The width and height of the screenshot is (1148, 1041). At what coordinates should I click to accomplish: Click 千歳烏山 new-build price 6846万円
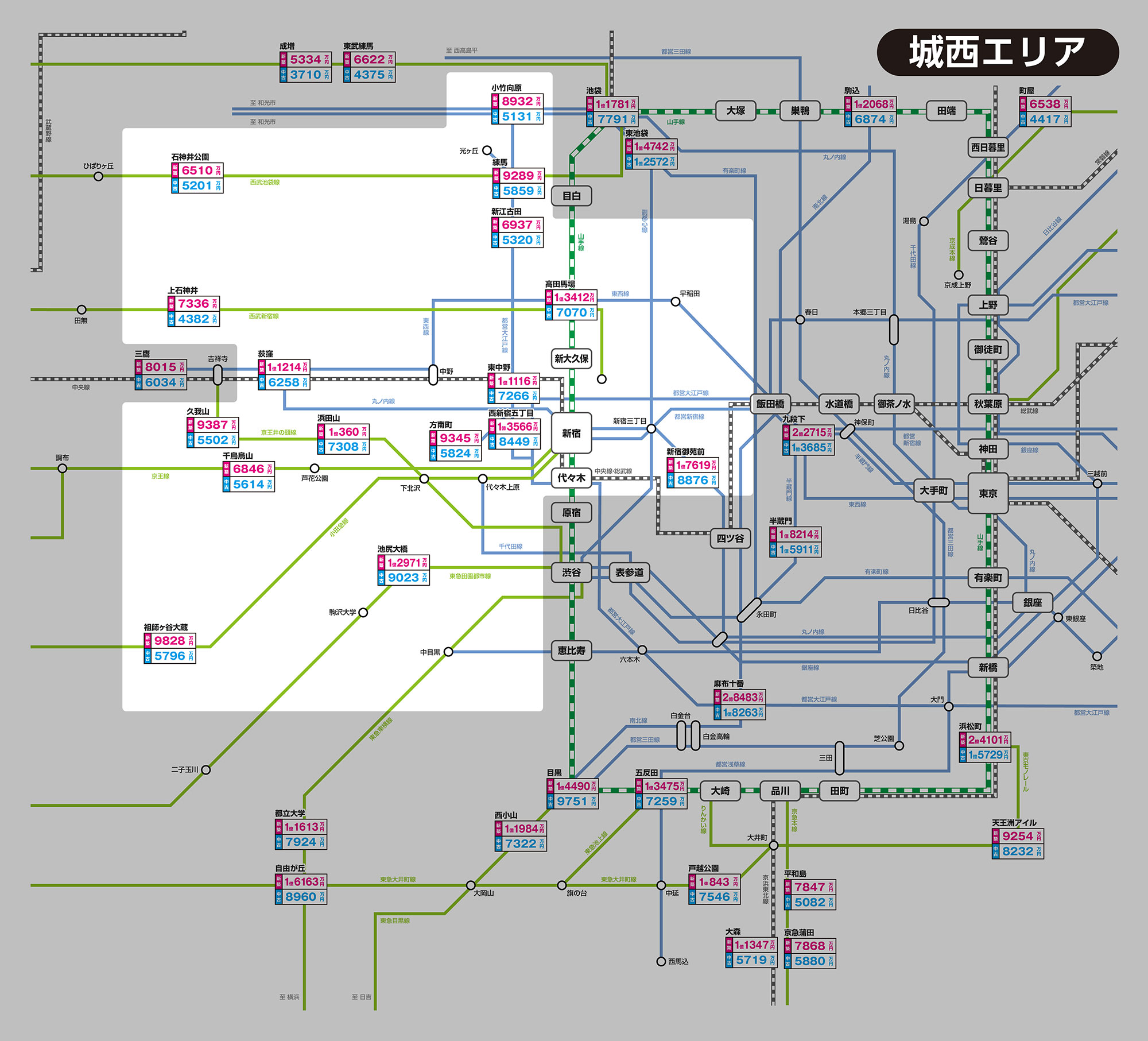tap(249, 469)
